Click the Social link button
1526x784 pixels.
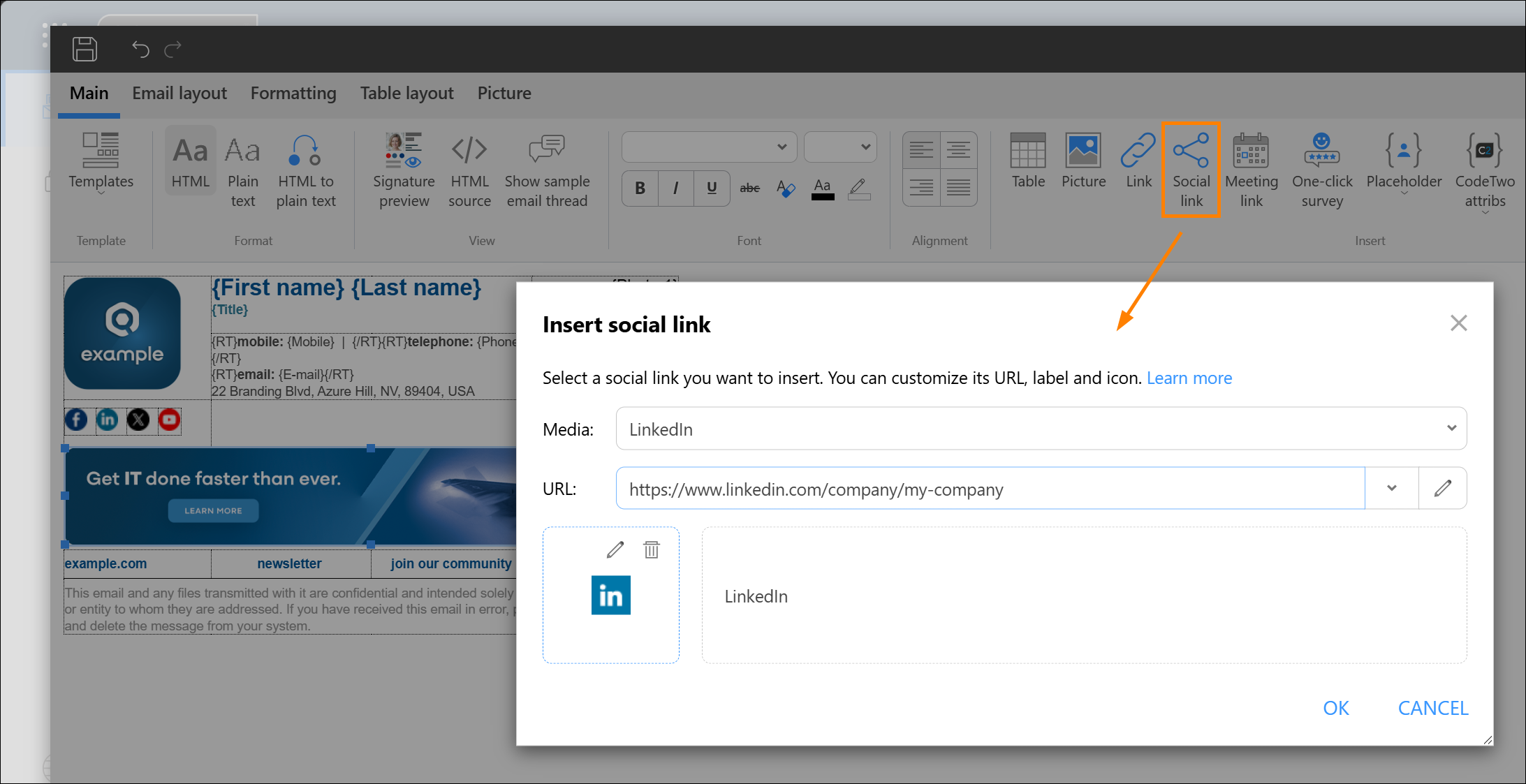tap(1191, 170)
